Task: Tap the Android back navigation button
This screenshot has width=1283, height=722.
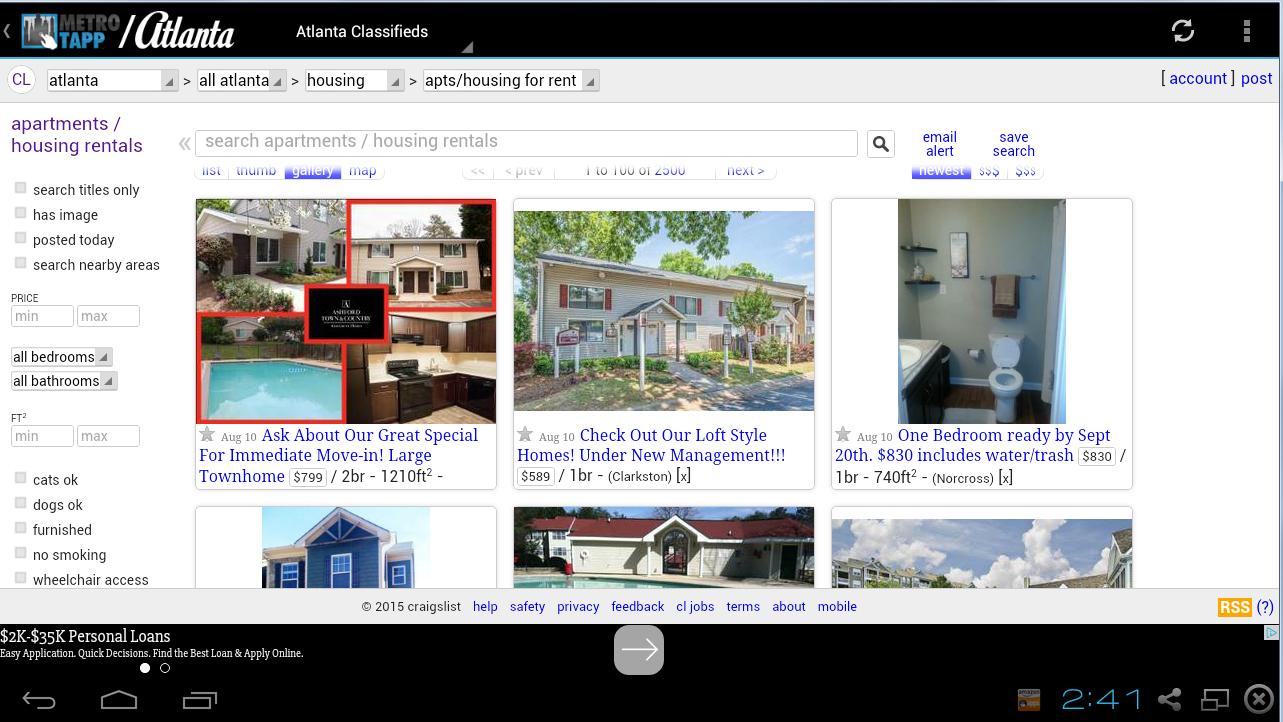Action: (x=39, y=700)
